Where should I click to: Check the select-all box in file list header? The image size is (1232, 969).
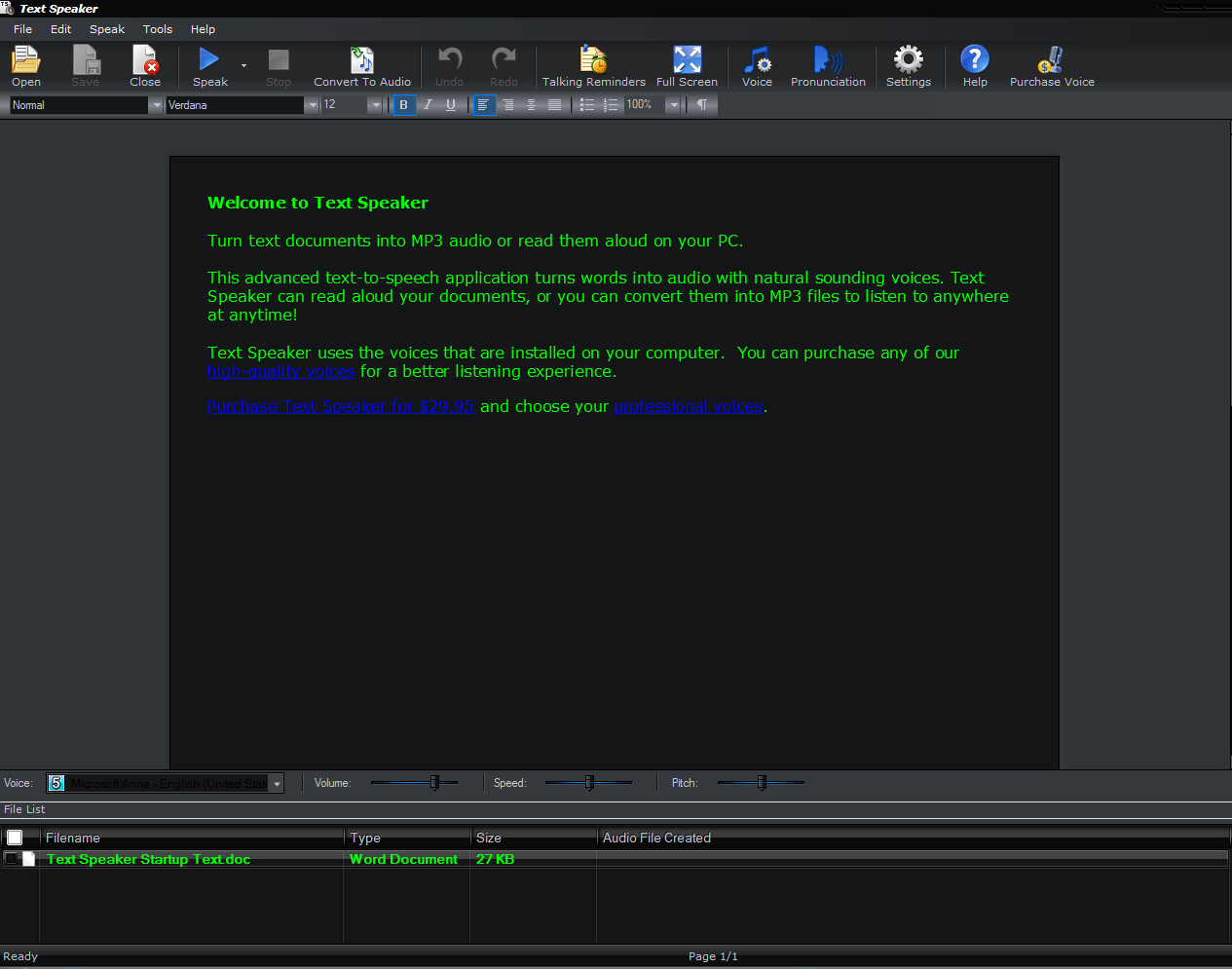click(15, 838)
